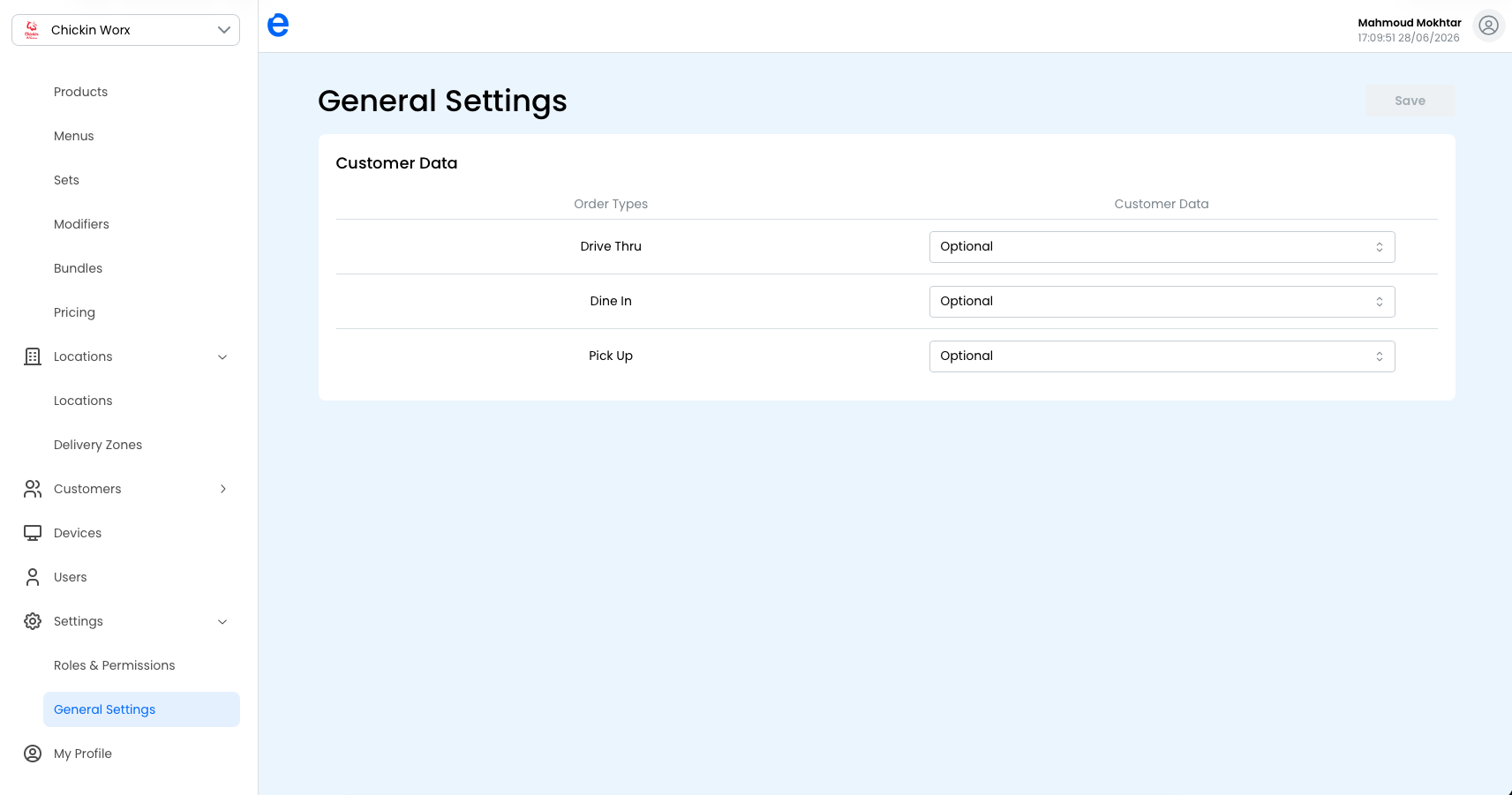Click the General Settings page title
Viewport: 1512px width, 795px height.
pyautogui.click(x=442, y=101)
